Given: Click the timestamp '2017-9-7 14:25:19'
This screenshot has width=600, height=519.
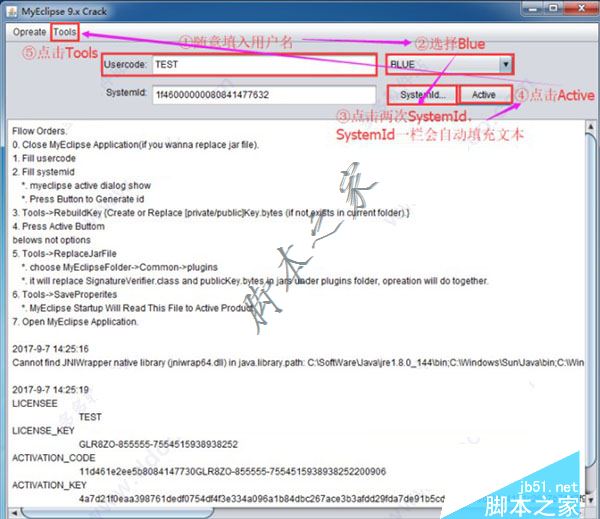Looking at the screenshot, I should (x=51, y=390).
